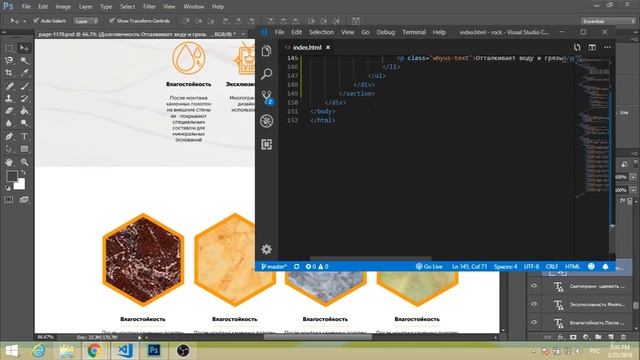The height and width of the screenshot is (360, 640).
Task: Open the Photoshop status bar info arrow
Action: (x=140, y=338)
